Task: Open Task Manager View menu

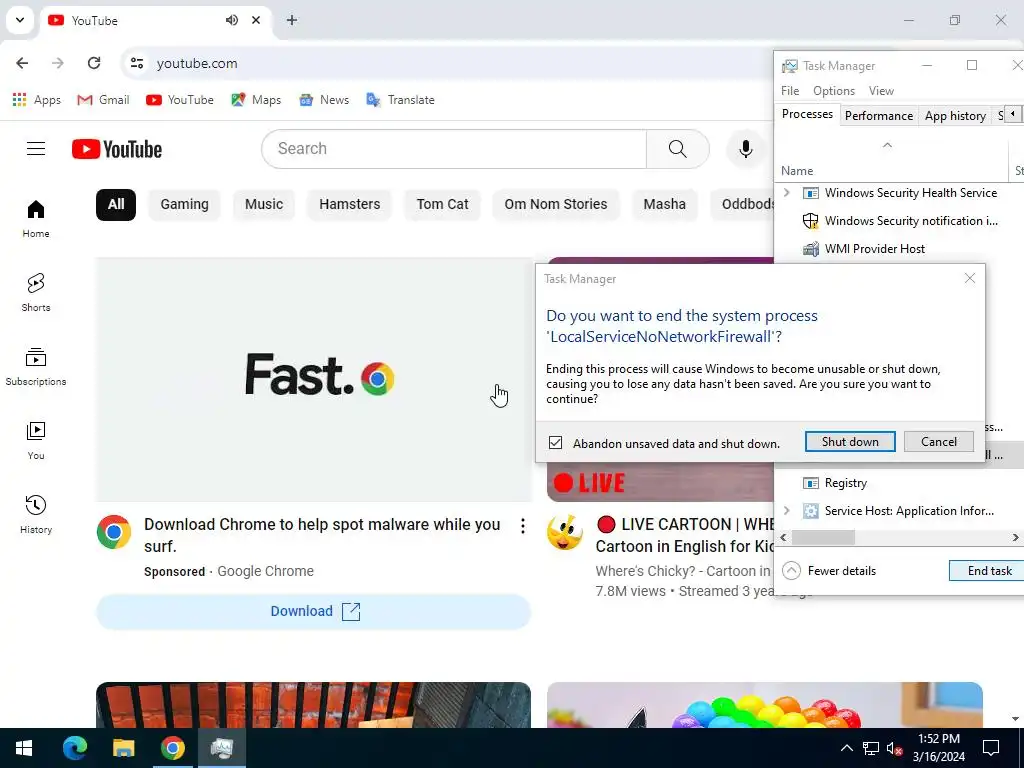Action: (881, 91)
